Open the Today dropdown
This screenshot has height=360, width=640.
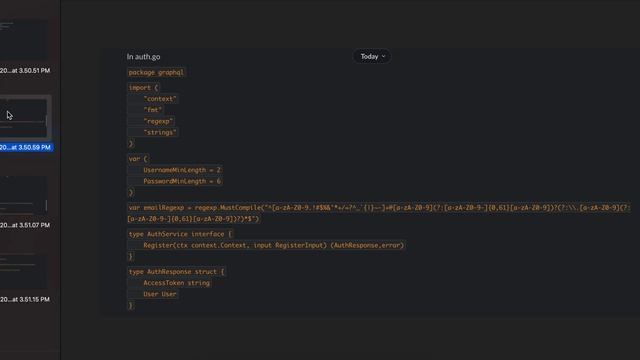coord(372,56)
